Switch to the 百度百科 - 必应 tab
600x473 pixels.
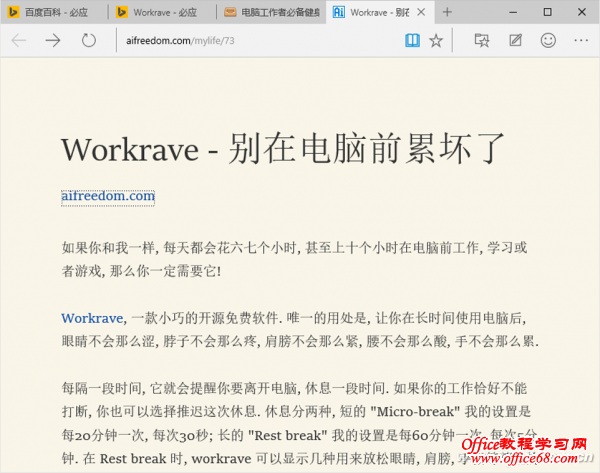55,12
